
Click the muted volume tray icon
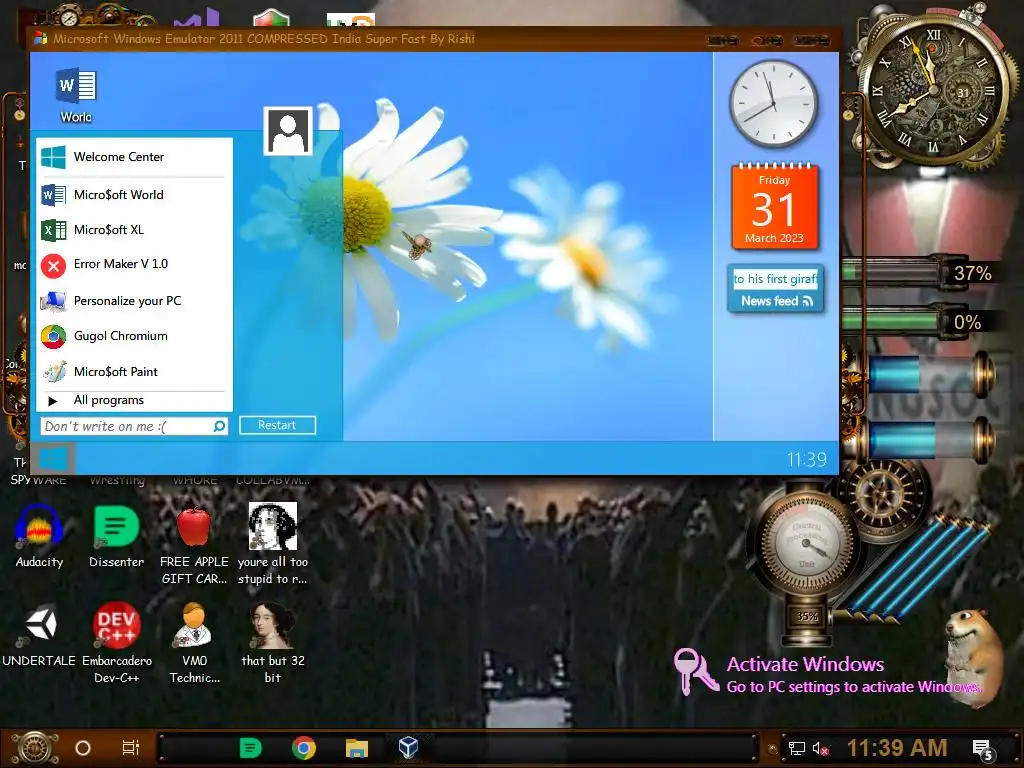[x=821, y=748]
